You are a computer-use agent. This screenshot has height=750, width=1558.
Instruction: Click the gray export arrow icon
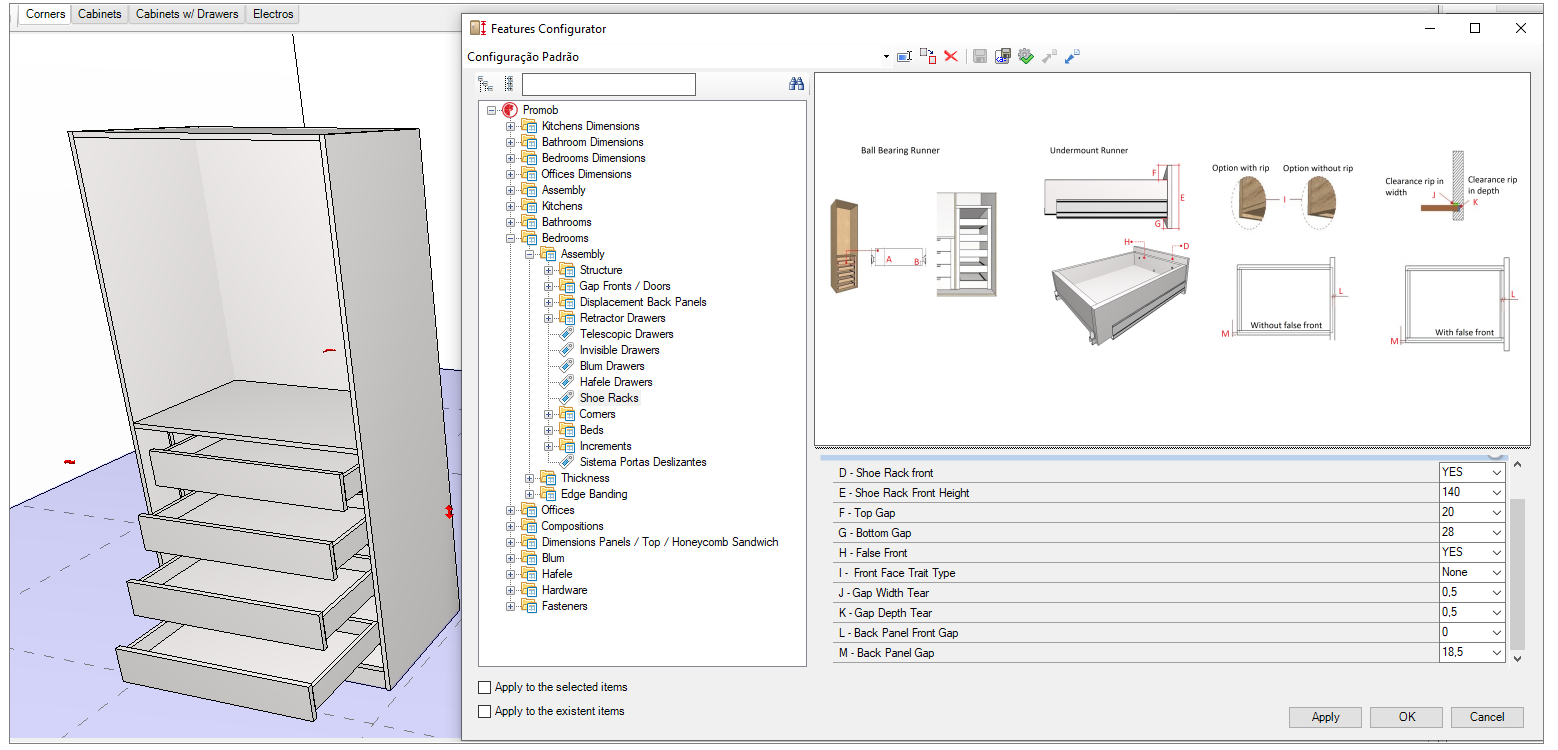pyautogui.click(x=1049, y=57)
